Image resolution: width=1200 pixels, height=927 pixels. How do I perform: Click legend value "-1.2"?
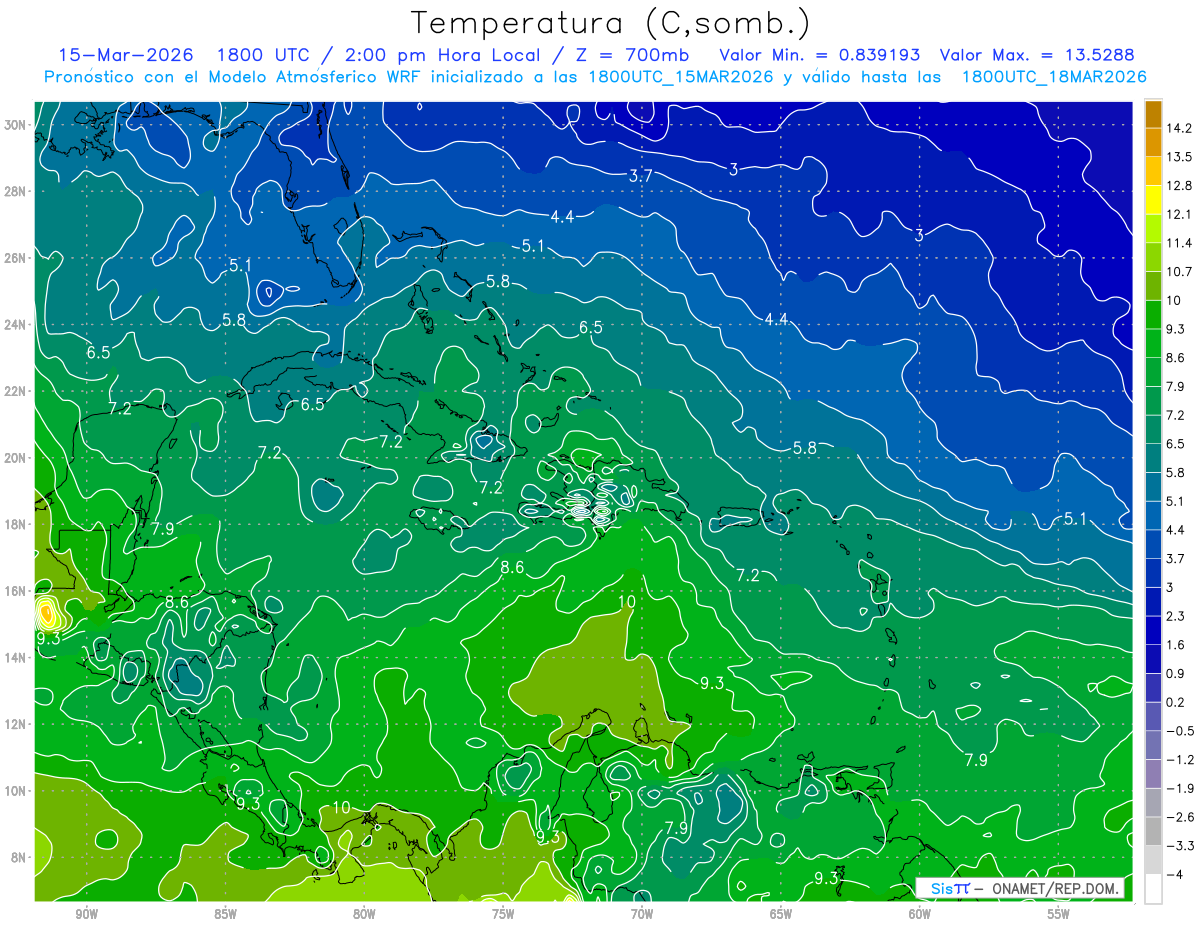pos(1181,759)
